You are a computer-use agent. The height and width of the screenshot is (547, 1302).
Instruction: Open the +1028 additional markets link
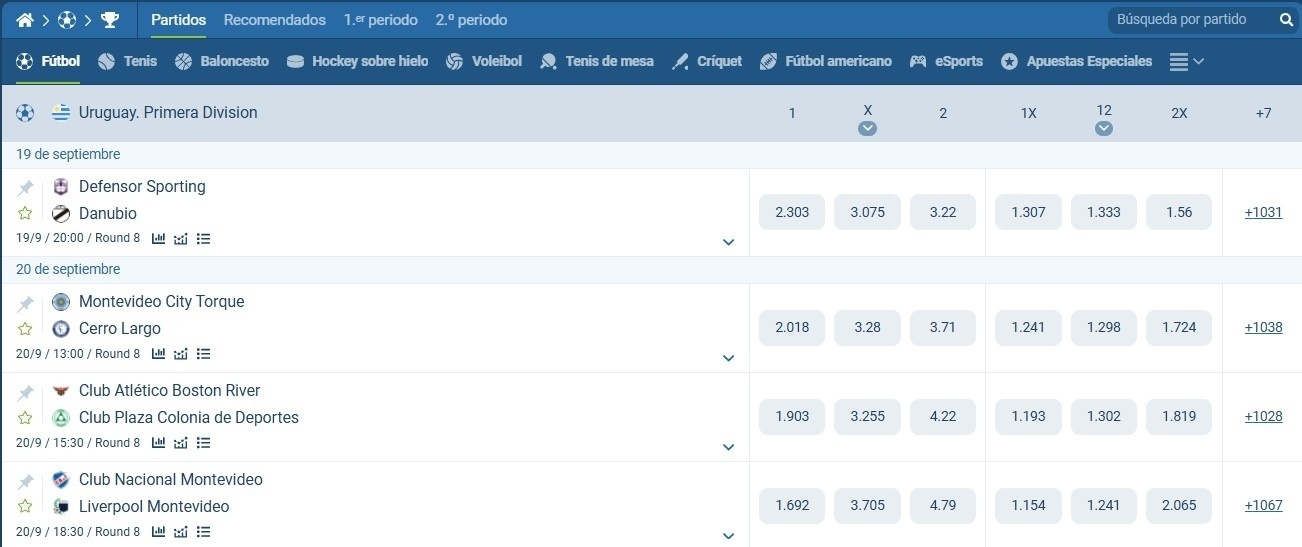(x=1263, y=416)
